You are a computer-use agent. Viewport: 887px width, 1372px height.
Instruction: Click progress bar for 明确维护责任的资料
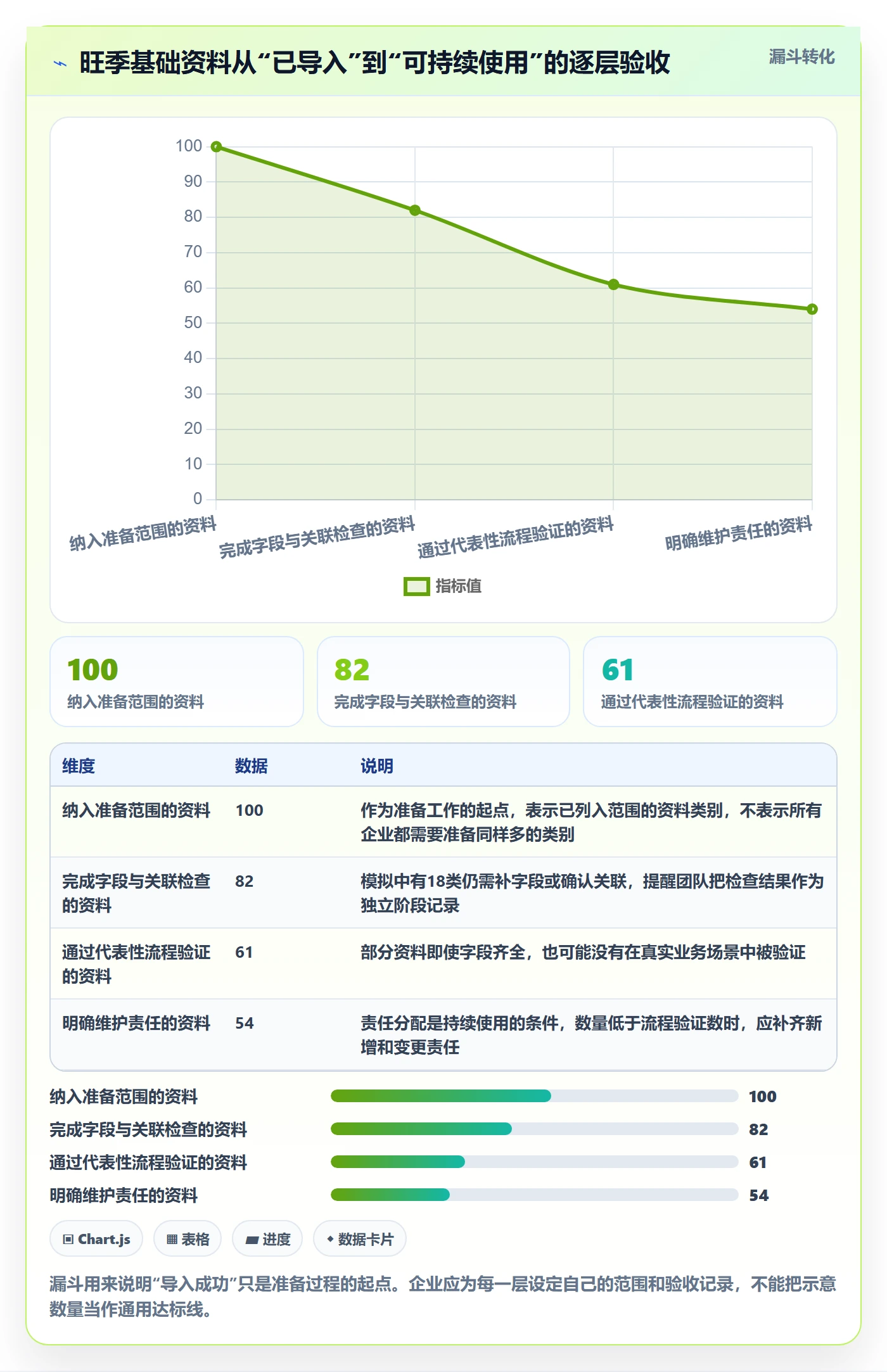(x=535, y=1195)
